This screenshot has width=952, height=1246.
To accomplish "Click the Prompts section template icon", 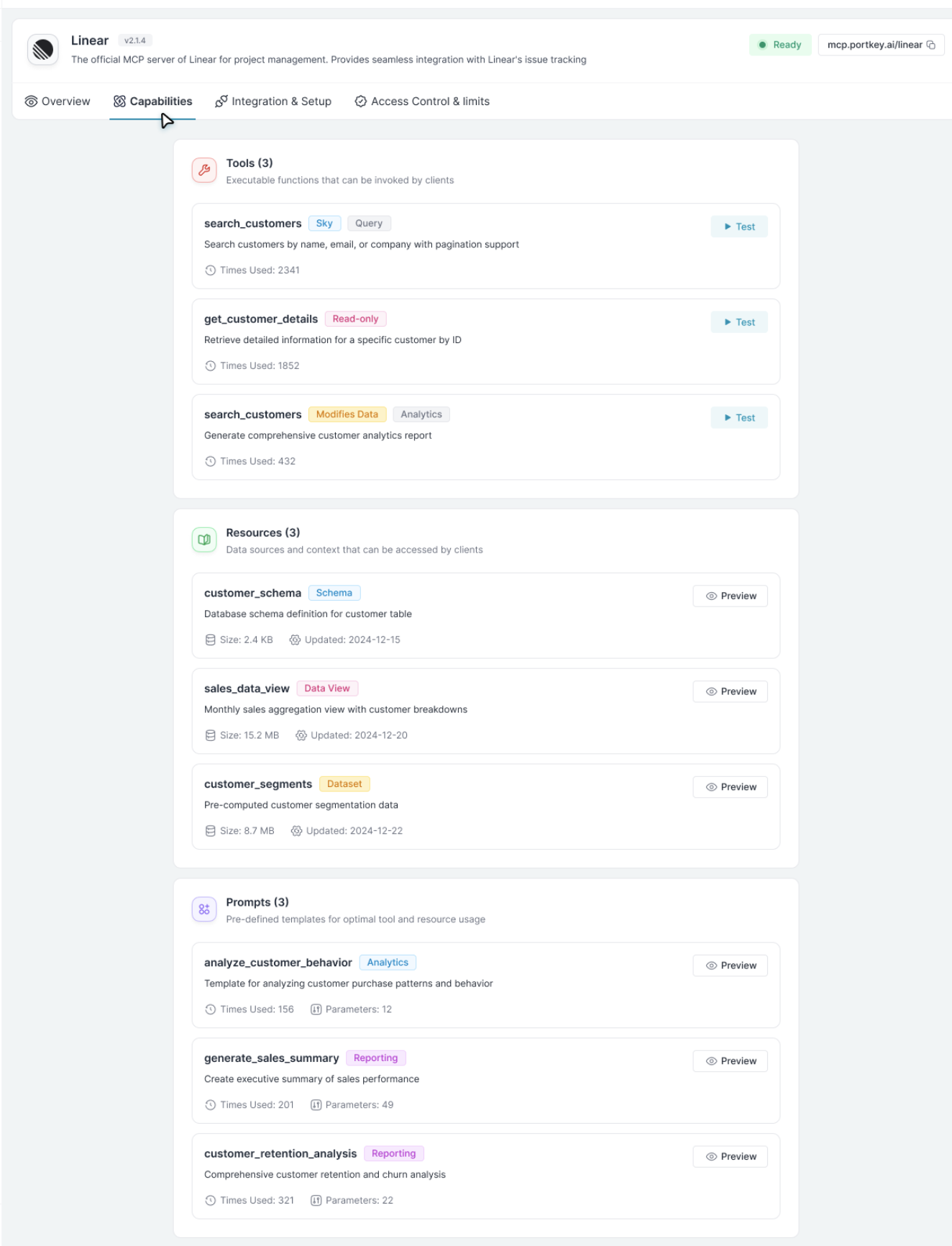I will [x=203, y=909].
